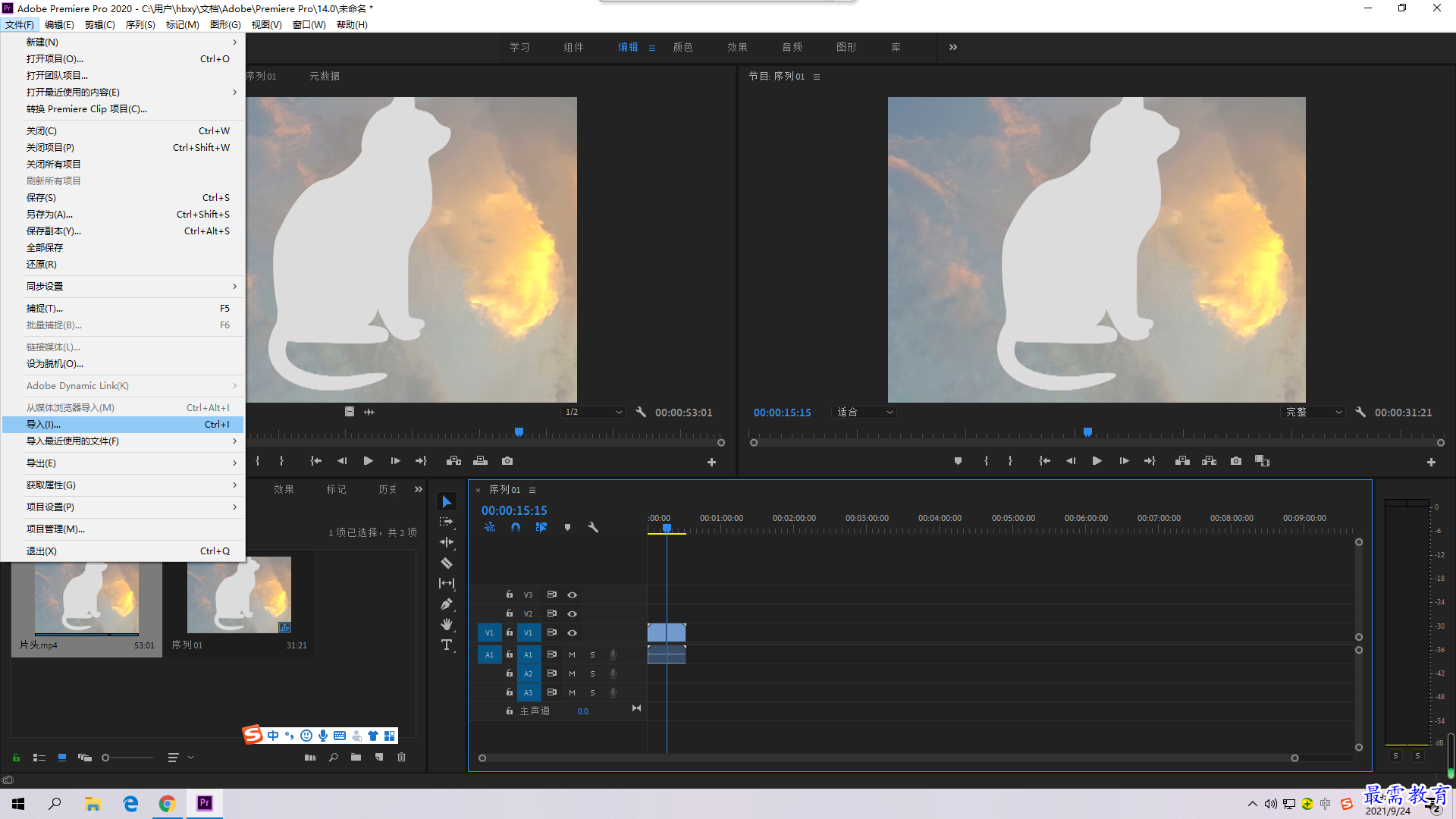1456x819 pixels.
Task: Select the Ripple Edit tool
Action: tap(447, 542)
